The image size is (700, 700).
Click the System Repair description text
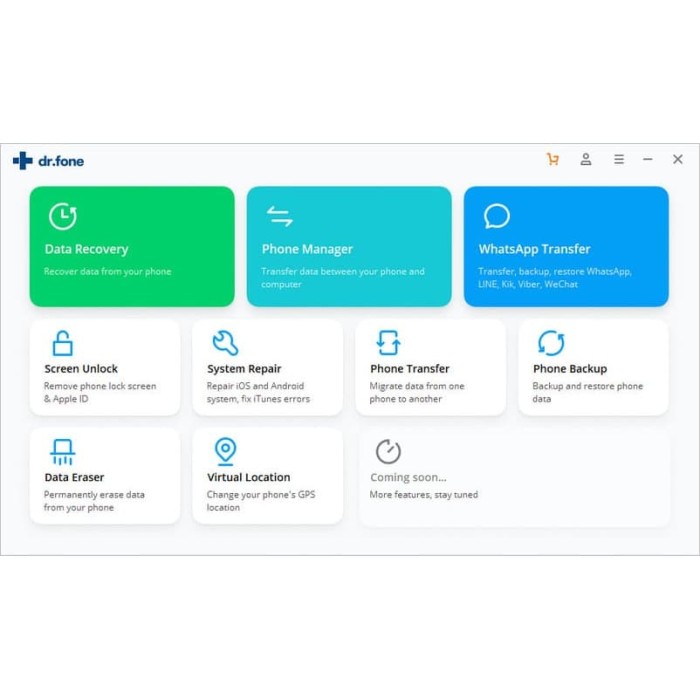point(258,392)
